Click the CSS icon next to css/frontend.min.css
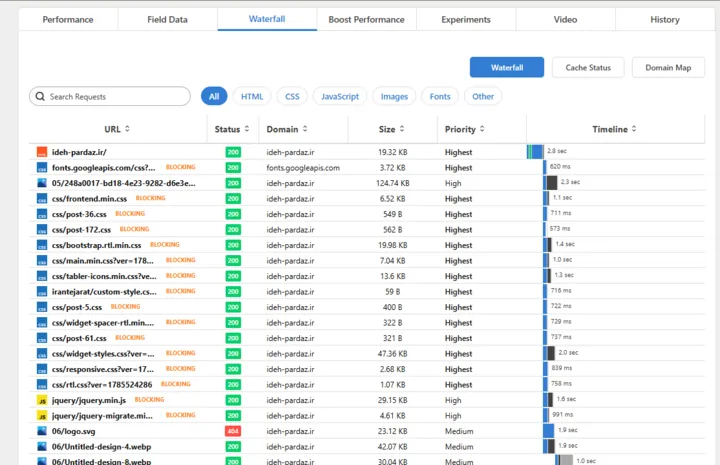720x465 pixels. tap(42, 199)
